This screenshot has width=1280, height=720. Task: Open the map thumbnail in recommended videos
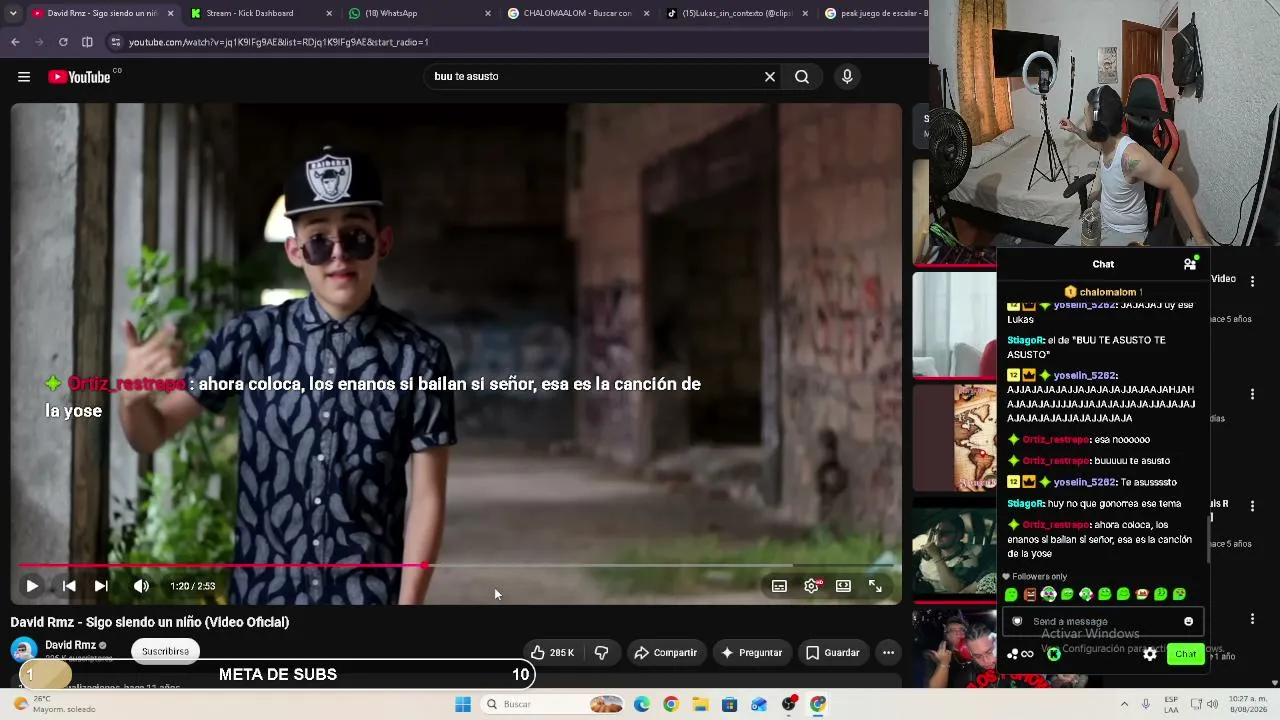coord(954,438)
